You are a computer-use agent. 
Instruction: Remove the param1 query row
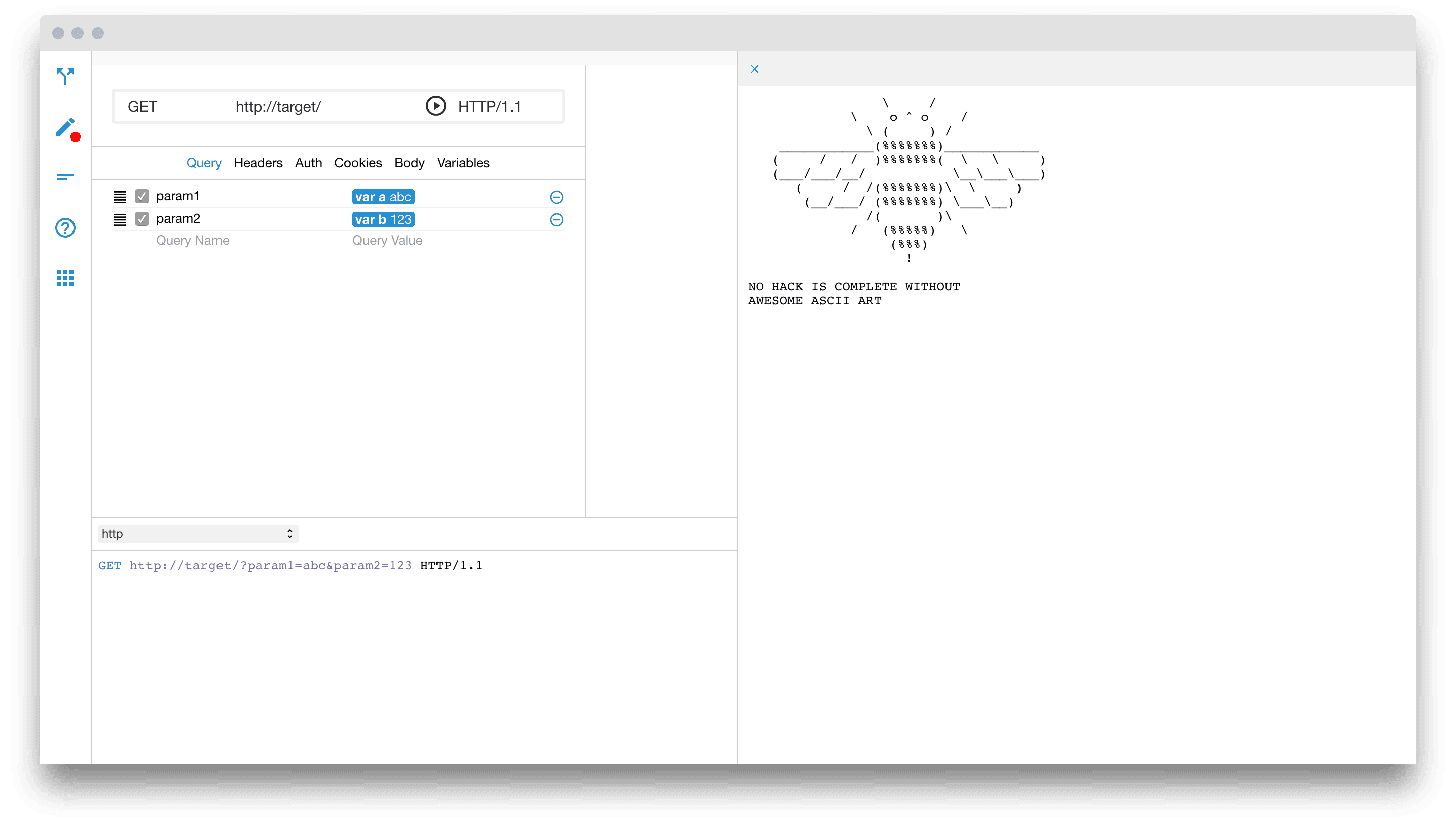(x=556, y=197)
